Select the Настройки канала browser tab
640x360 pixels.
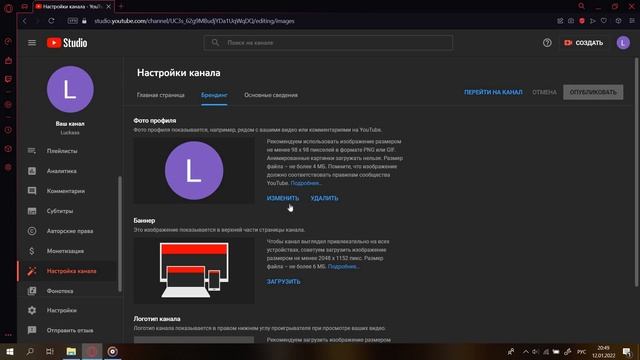pos(72,7)
